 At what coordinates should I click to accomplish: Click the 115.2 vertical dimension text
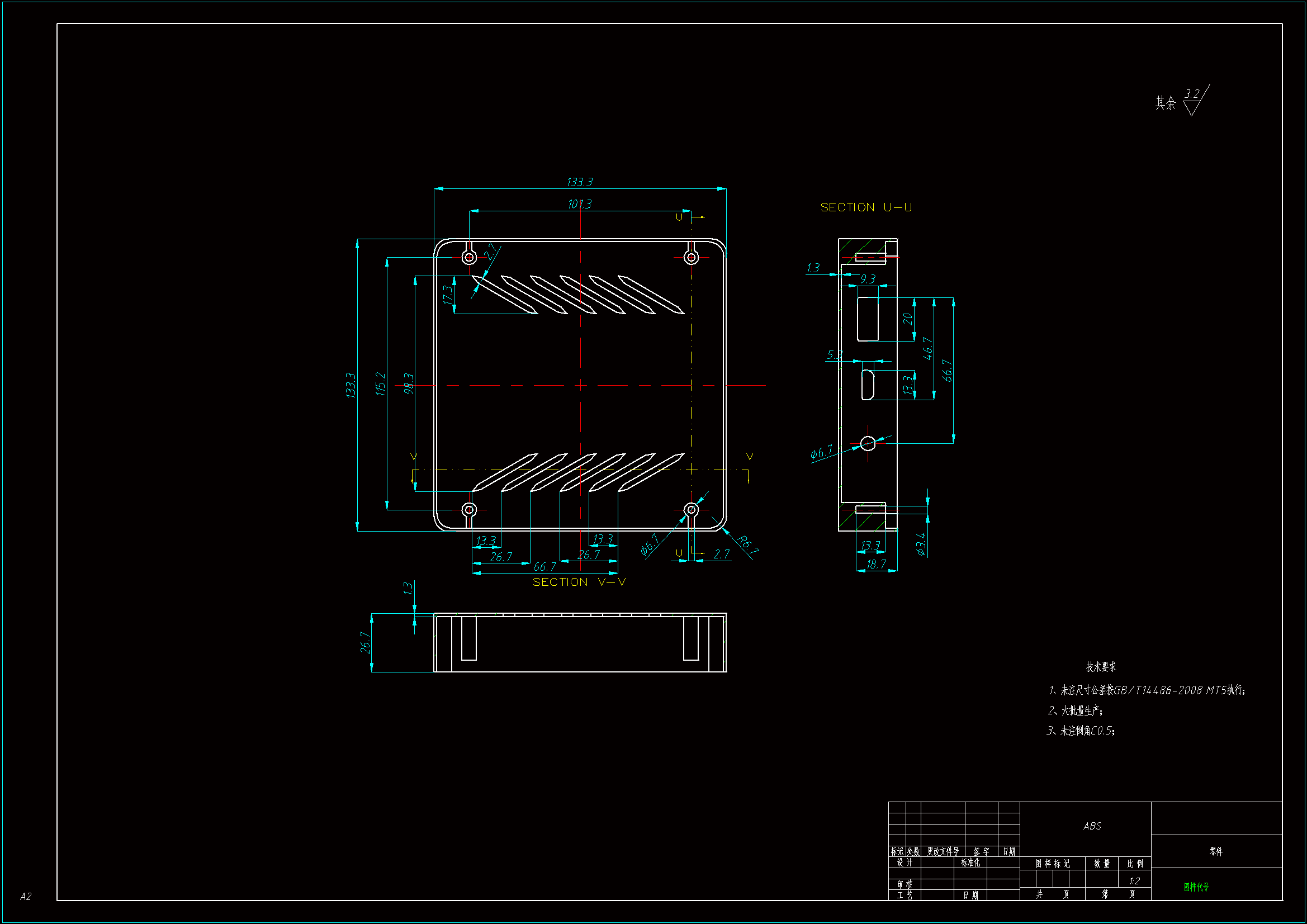(x=380, y=383)
